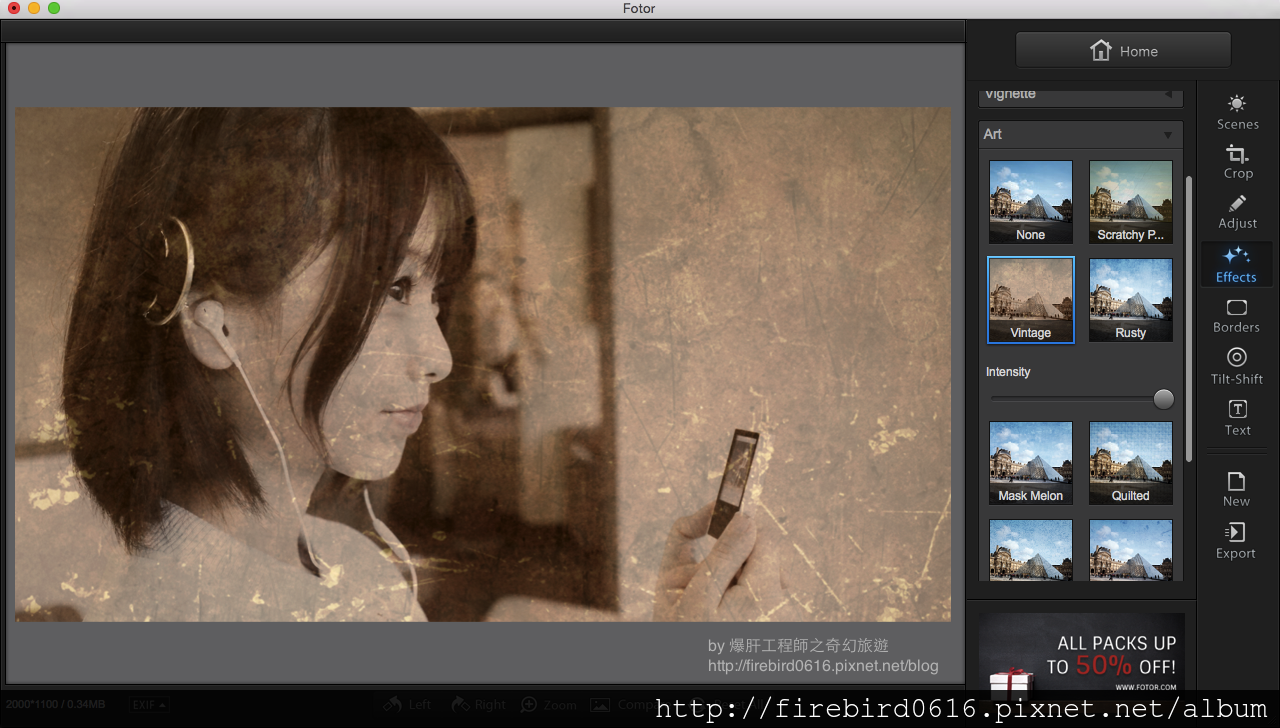This screenshot has width=1280, height=728.
Task: Select the Tilt-Shift tool
Action: [x=1237, y=366]
